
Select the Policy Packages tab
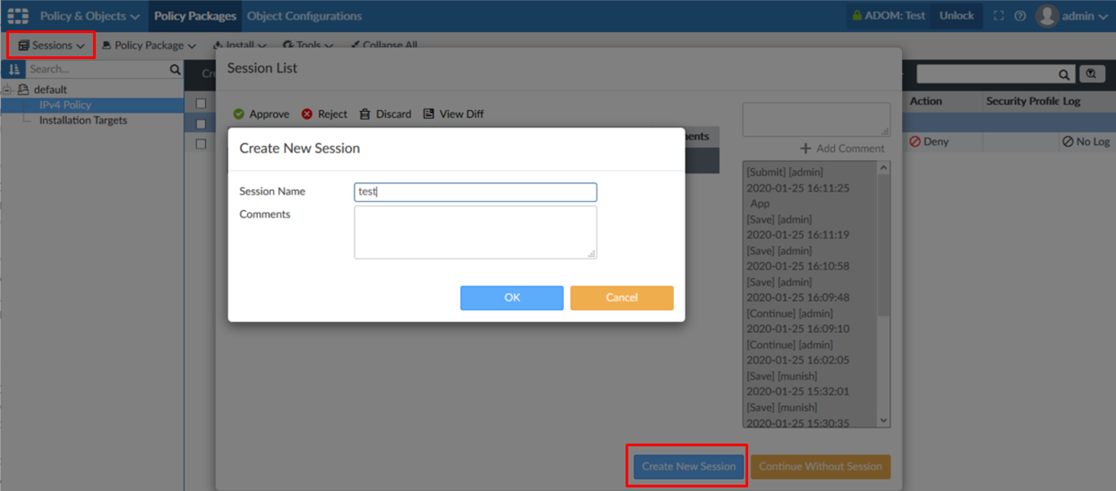[195, 16]
